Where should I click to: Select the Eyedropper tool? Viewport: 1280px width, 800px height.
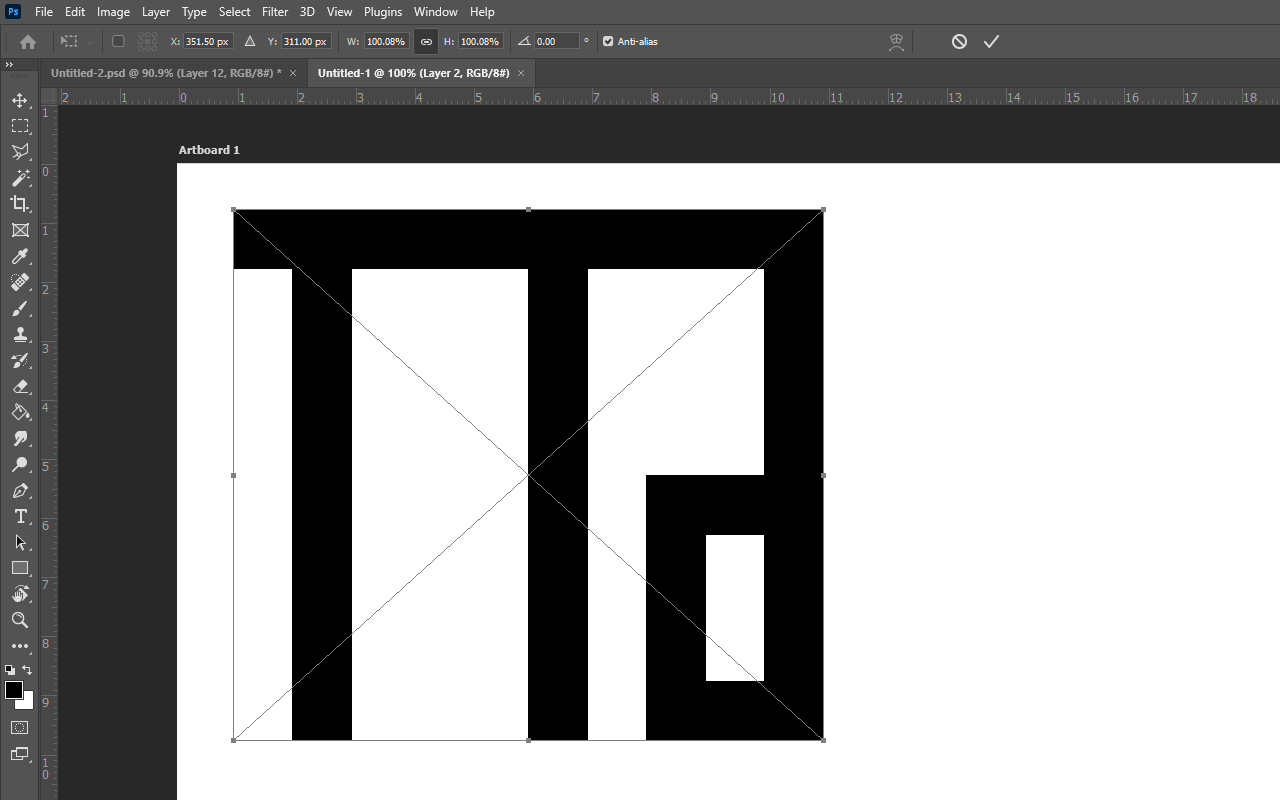click(x=20, y=257)
